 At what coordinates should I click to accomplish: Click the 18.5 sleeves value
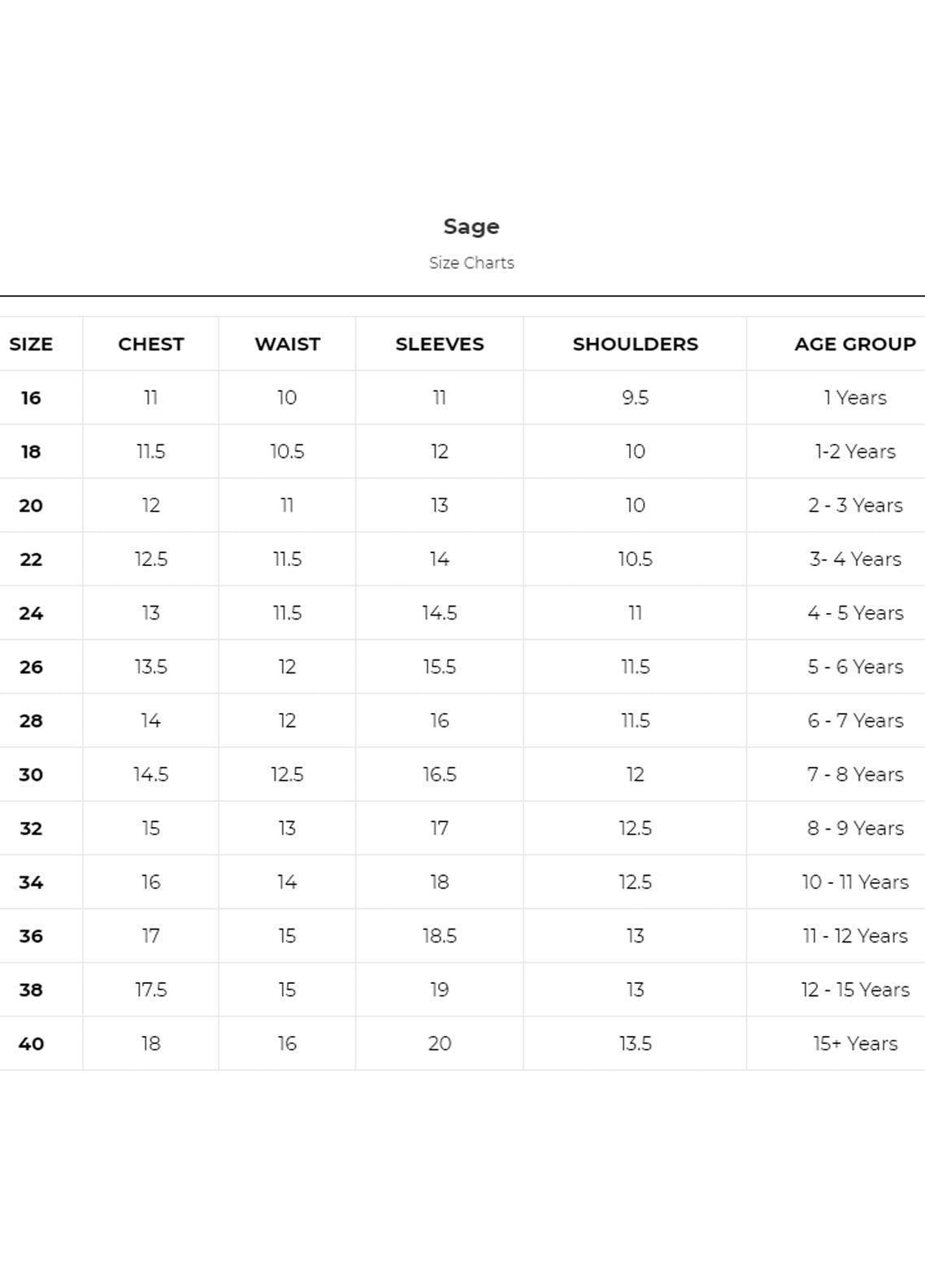pos(440,936)
